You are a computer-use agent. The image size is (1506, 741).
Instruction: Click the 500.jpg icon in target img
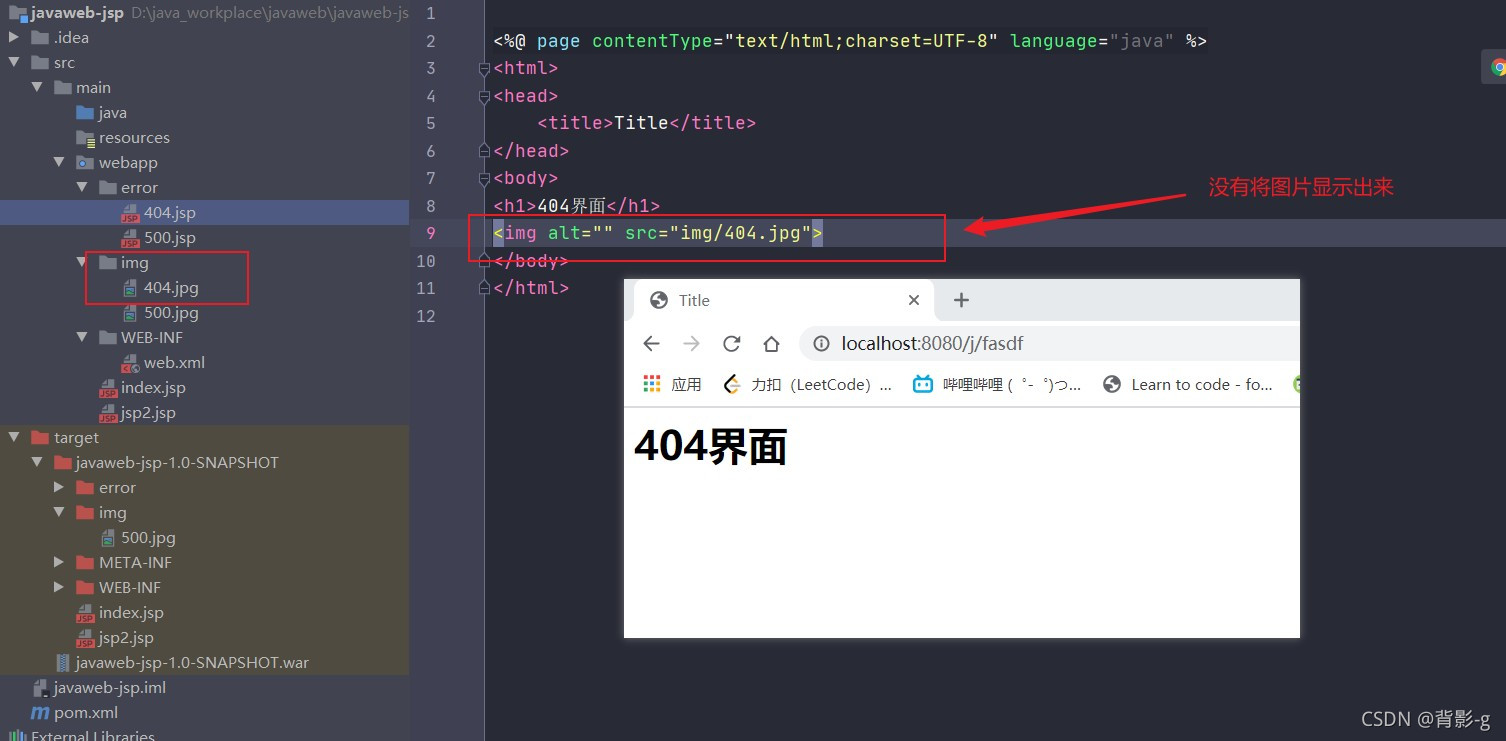[108, 538]
